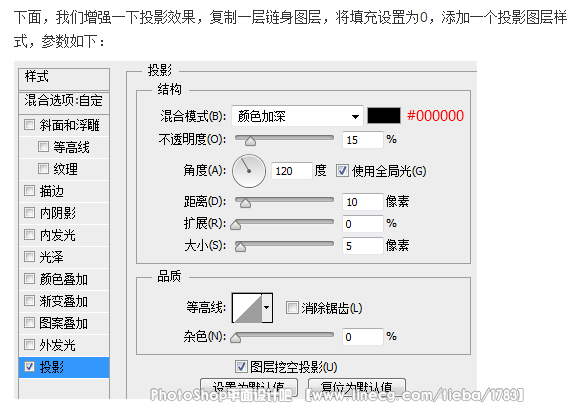Click the 大小 slider handle
Screen dimensions: 574x412
coord(241,247)
